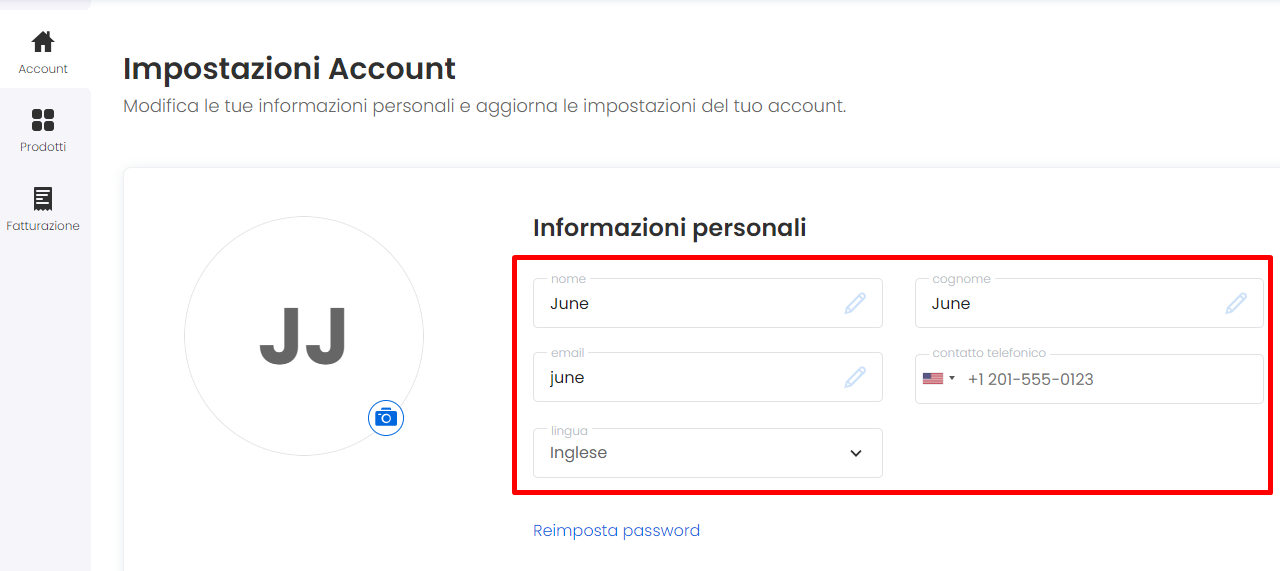Open the Fatturazione receipt icon
Viewport: 1280px width, 571px height.
43,198
